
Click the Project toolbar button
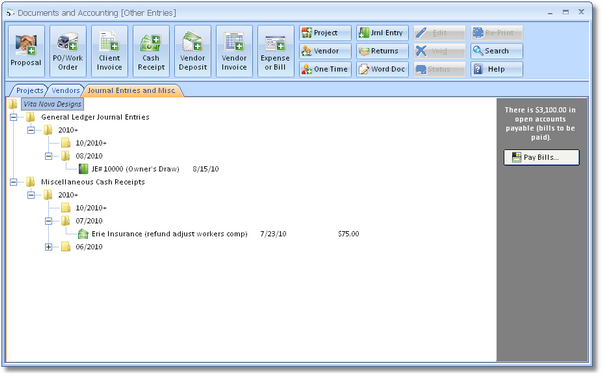325,33
